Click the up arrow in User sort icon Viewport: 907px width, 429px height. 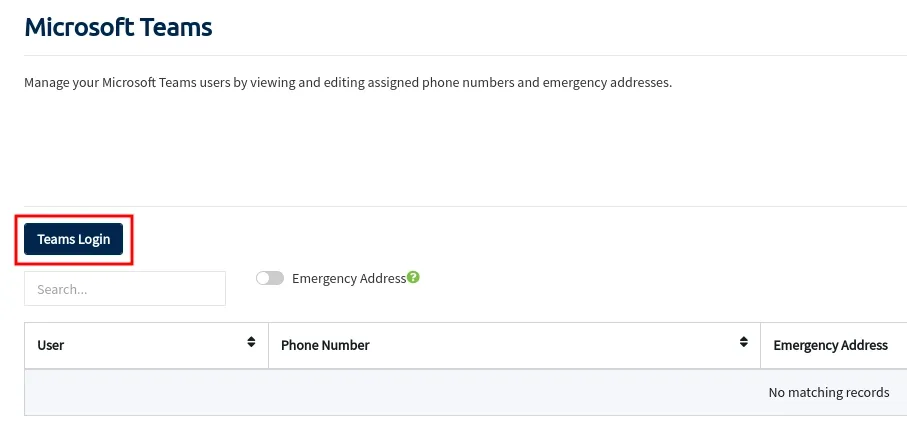251,339
